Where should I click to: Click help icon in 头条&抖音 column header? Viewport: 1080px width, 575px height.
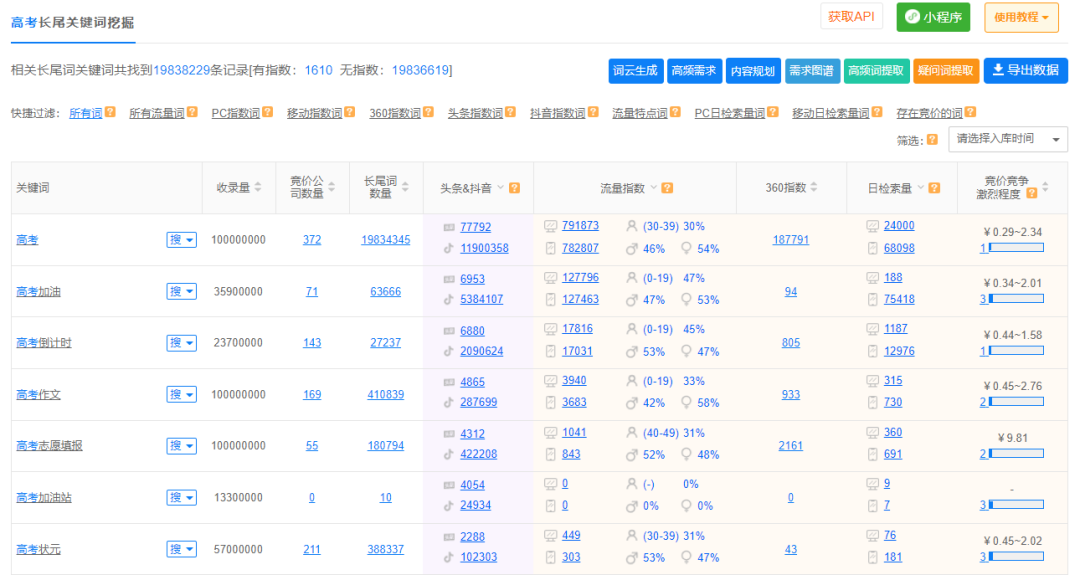click(x=515, y=188)
